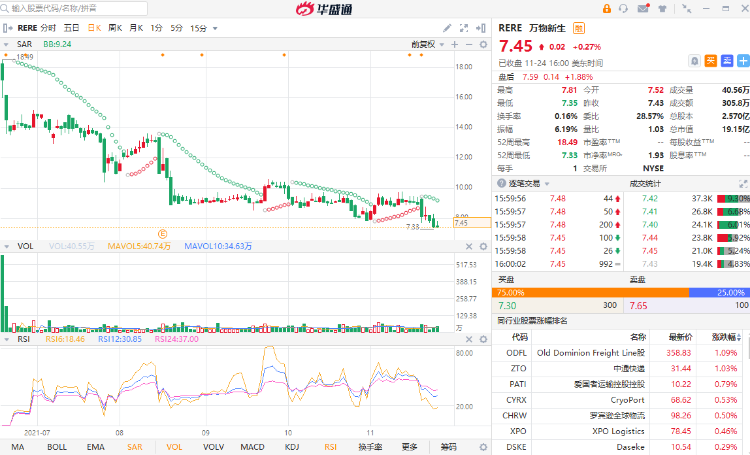Click the 7.45 current price tag

click(472, 223)
